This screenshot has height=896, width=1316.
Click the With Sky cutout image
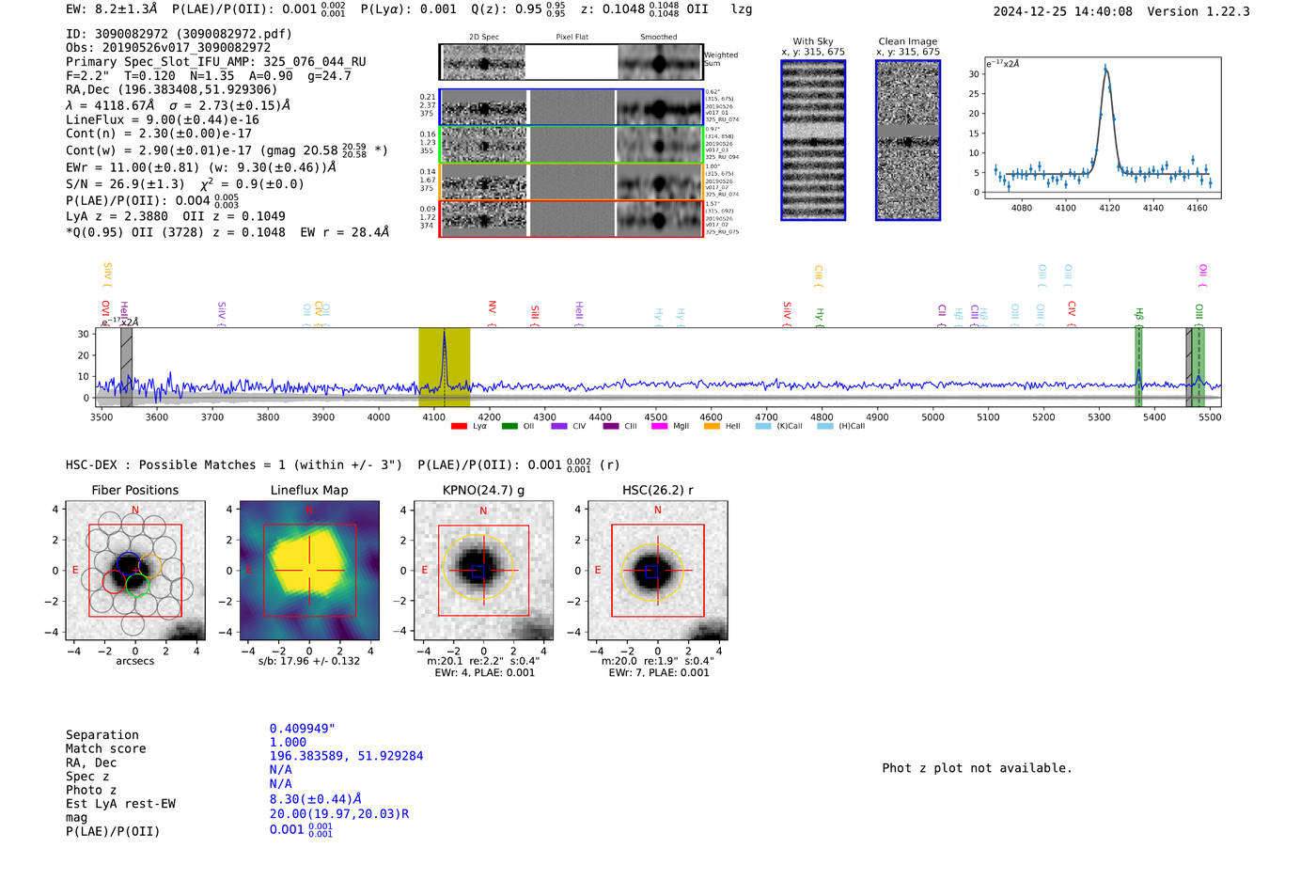813,140
